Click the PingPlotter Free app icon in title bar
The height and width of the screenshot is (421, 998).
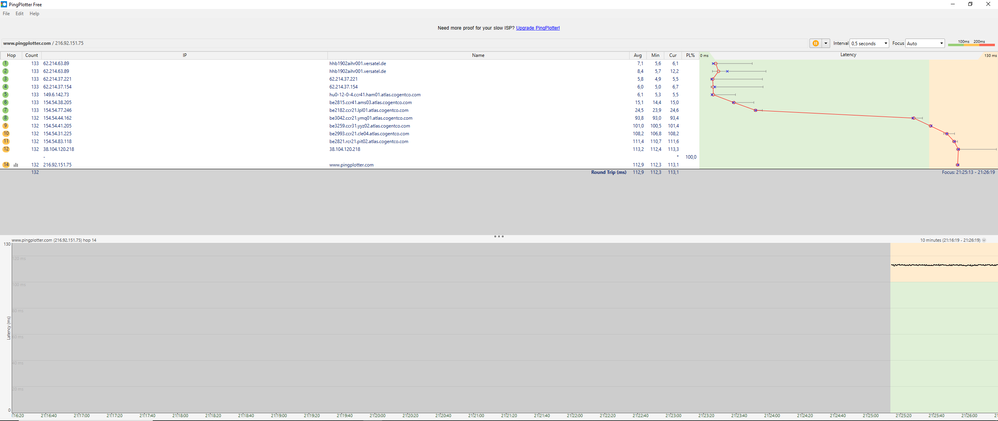pyautogui.click(x=4, y=4)
